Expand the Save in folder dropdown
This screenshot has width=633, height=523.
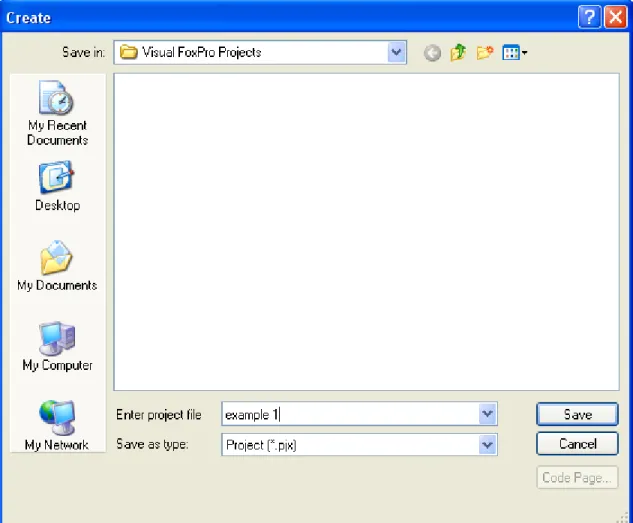pos(396,52)
